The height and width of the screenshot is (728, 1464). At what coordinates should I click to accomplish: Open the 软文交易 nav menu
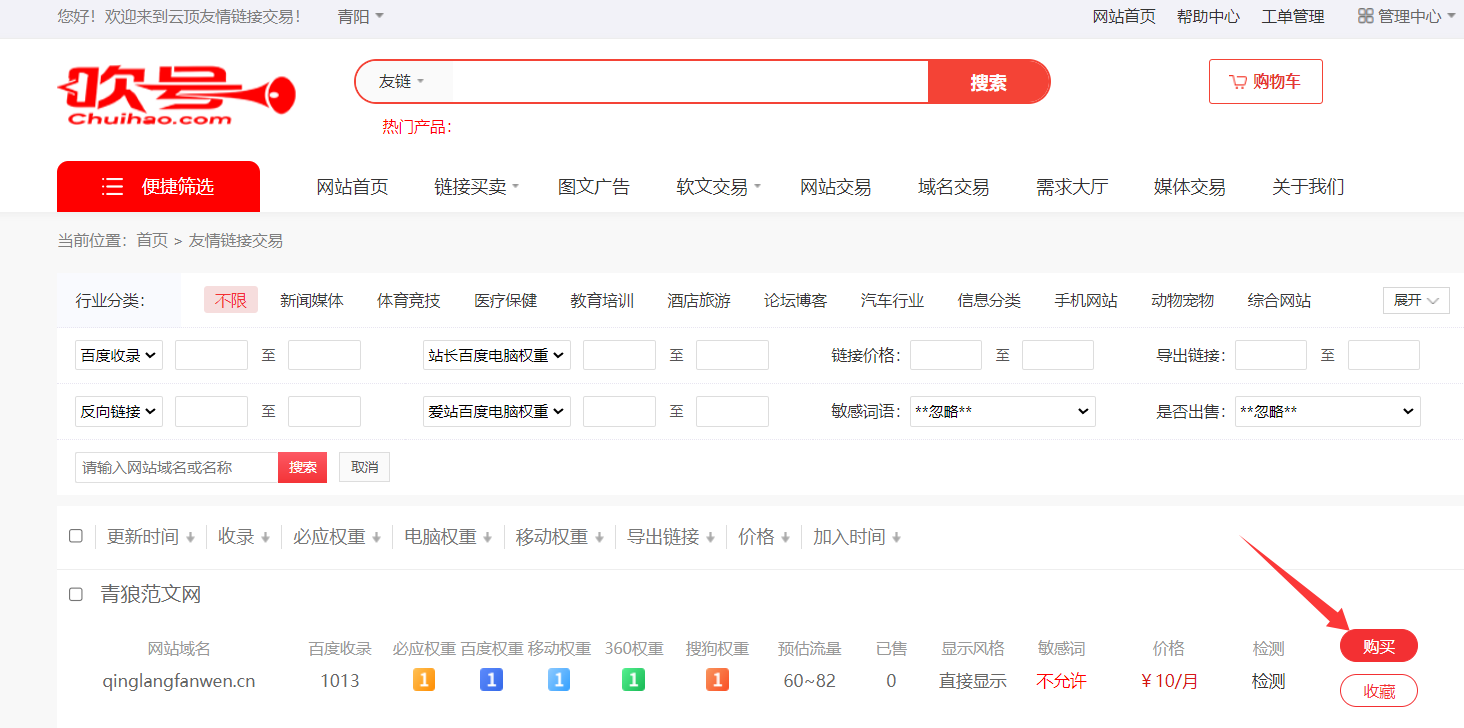(718, 187)
